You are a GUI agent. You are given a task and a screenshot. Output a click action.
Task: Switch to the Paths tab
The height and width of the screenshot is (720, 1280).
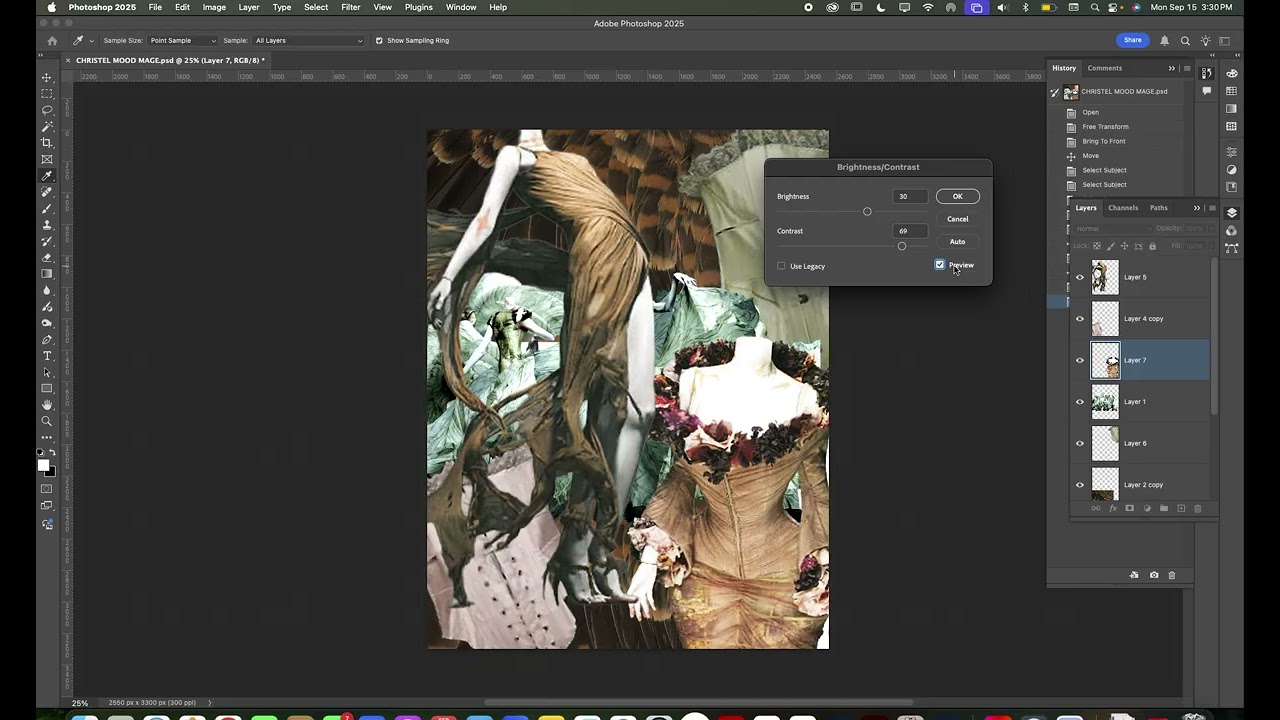click(x=1158, y=208)
